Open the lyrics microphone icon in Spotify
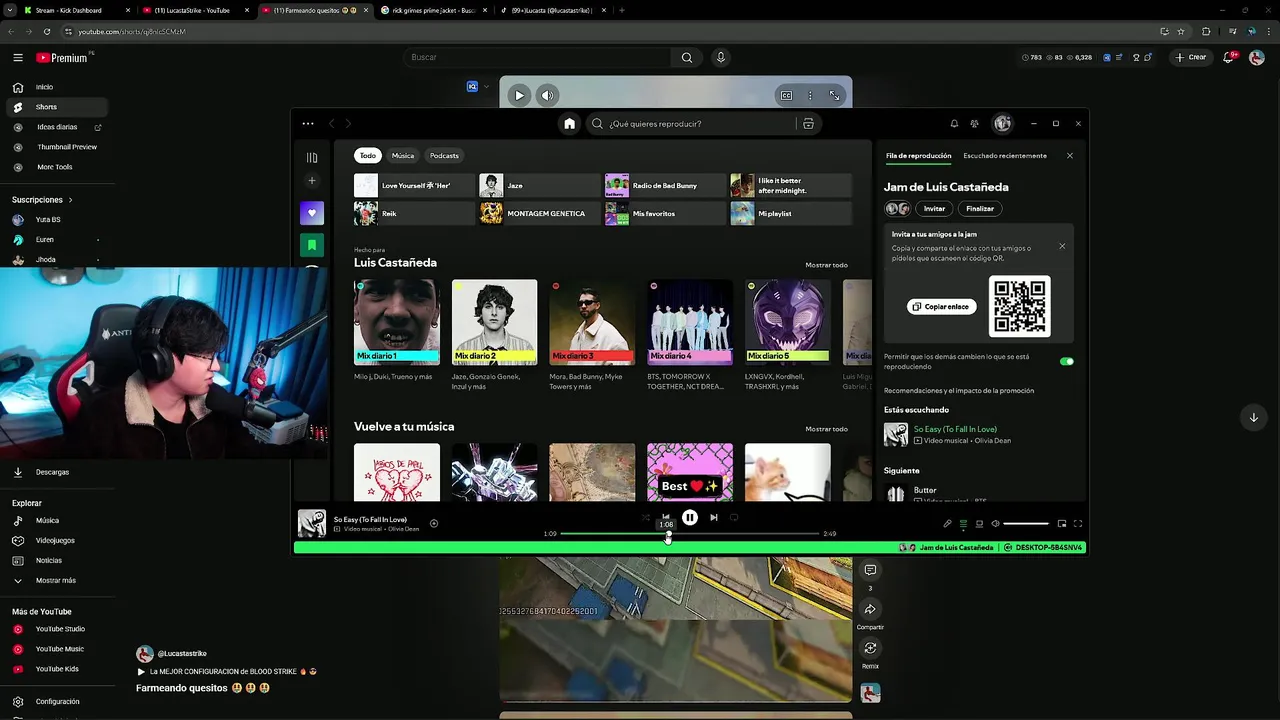The height and width of the screenshot is (720, 1280). [947, 523]
